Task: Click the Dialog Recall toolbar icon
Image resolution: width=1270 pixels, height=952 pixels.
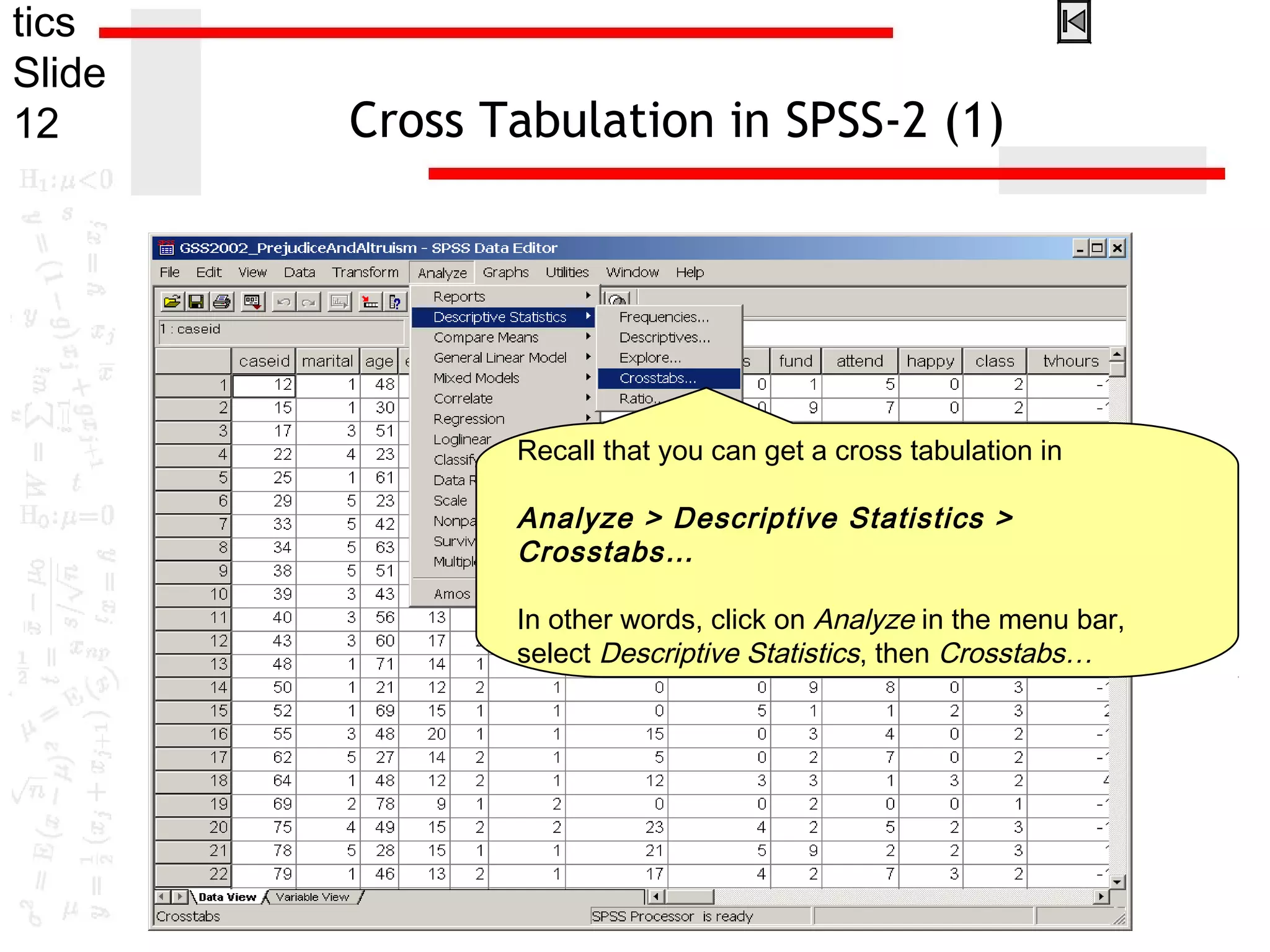Action: click(x=252, y=302)
